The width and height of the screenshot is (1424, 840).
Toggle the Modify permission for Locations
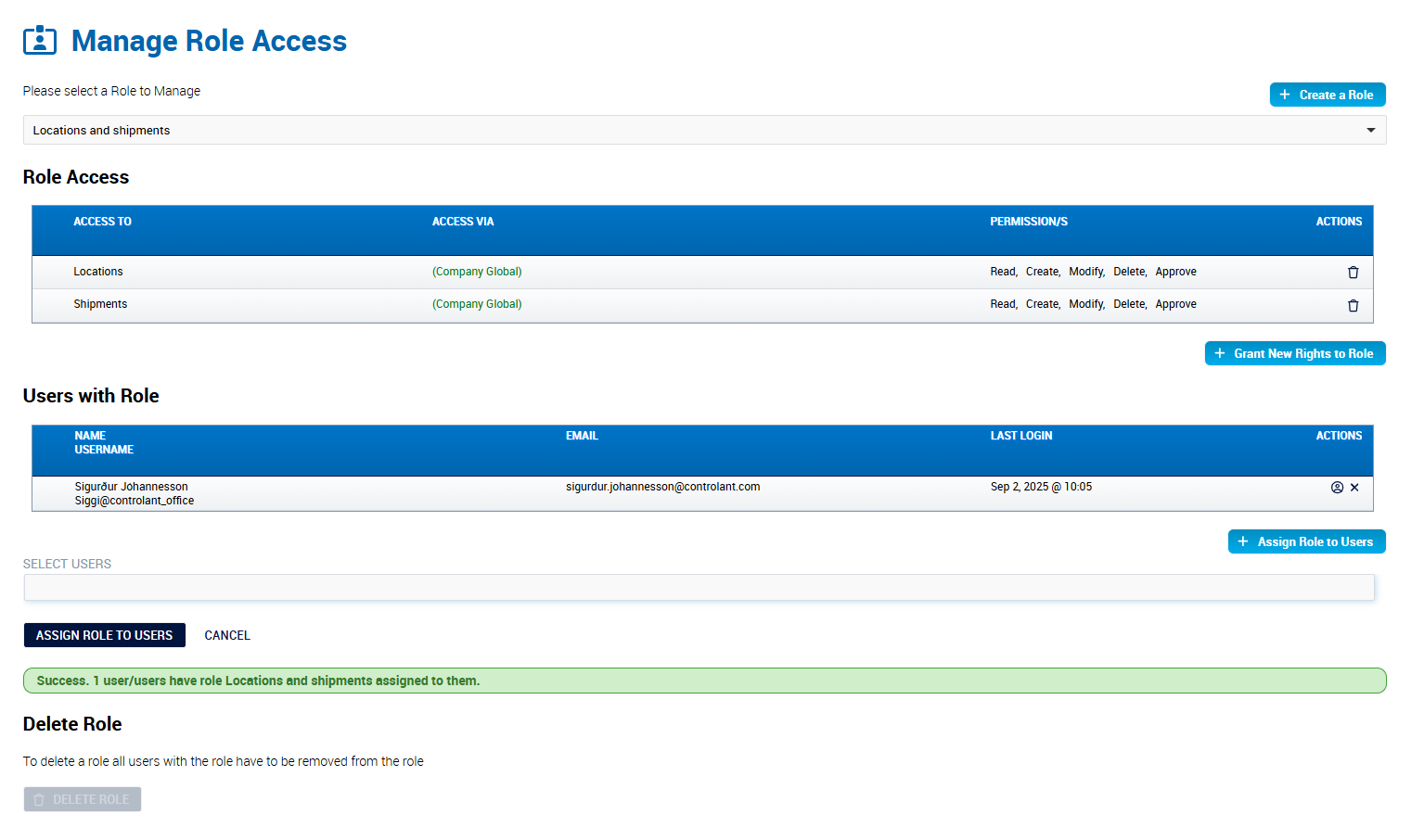[1086, 271]
